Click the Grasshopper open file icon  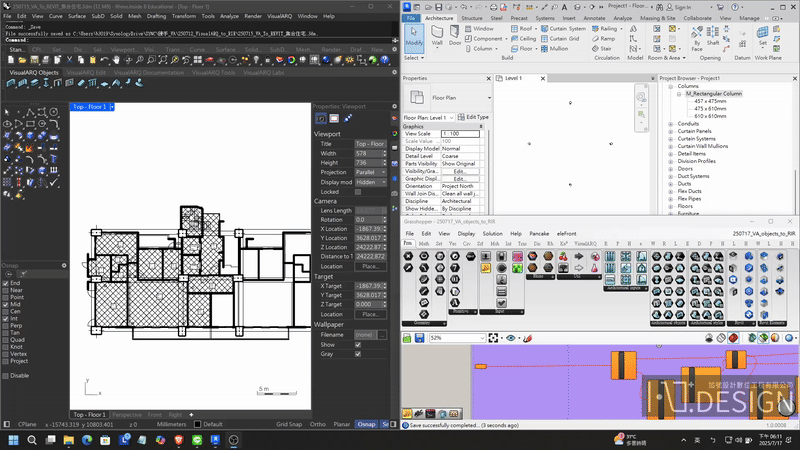tap(407, 338)
